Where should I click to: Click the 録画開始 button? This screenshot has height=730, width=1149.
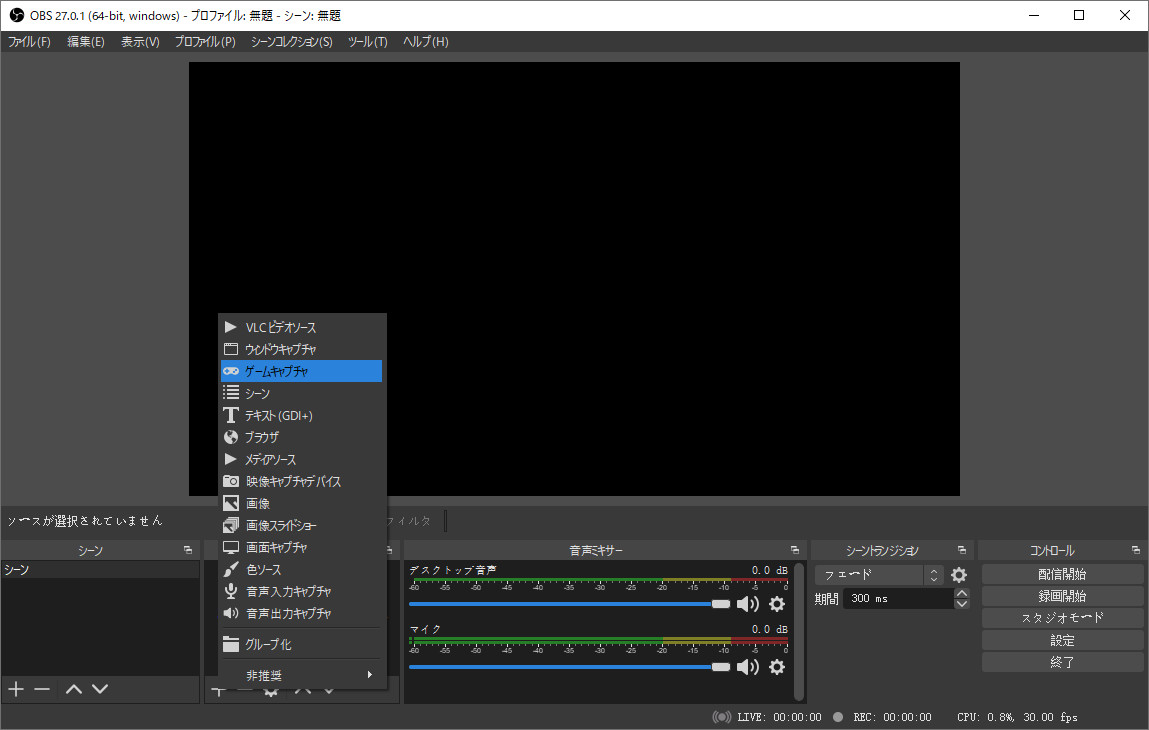point(1062,596)
